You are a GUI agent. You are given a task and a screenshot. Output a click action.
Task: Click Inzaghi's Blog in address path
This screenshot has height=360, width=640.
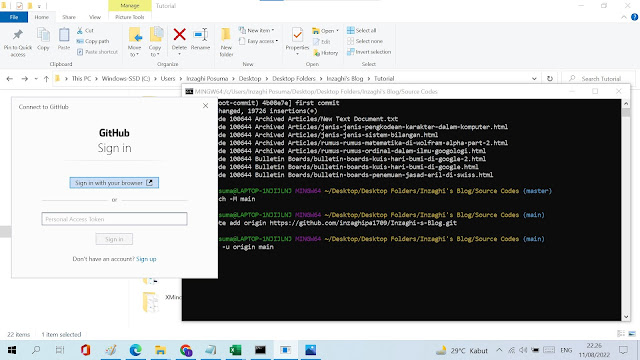tap(344, 79)
